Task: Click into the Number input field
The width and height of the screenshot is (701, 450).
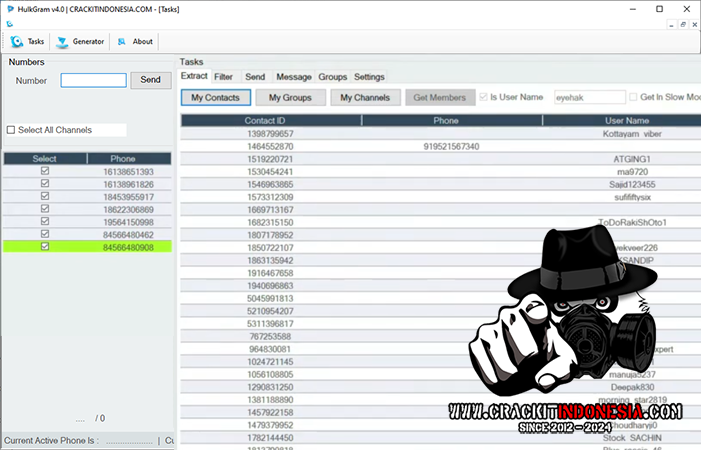Action: [x=93, y=80]
